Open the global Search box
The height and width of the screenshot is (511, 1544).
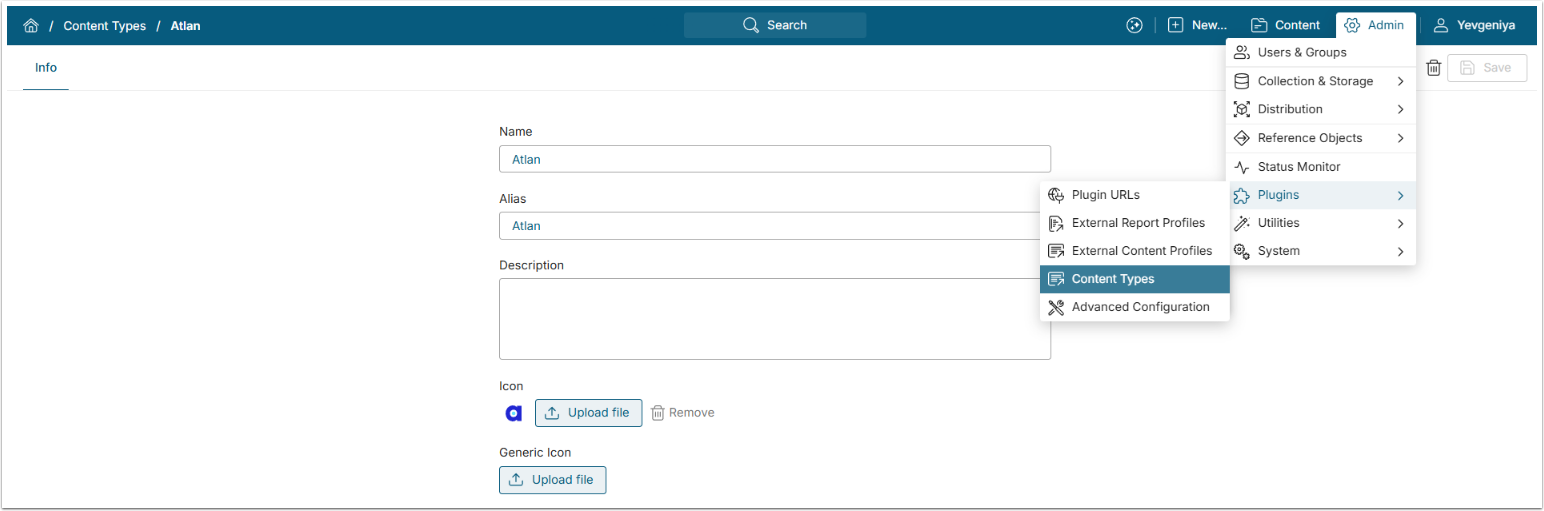[x=775, y=25]
